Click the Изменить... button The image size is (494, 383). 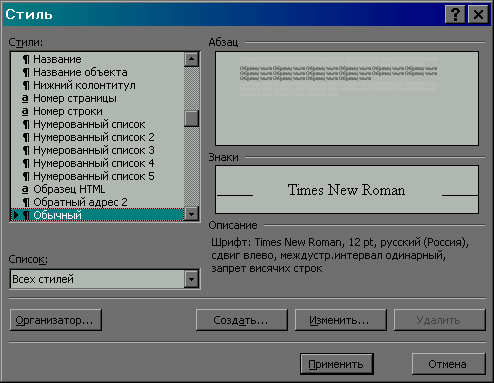(x=341, y=320)
